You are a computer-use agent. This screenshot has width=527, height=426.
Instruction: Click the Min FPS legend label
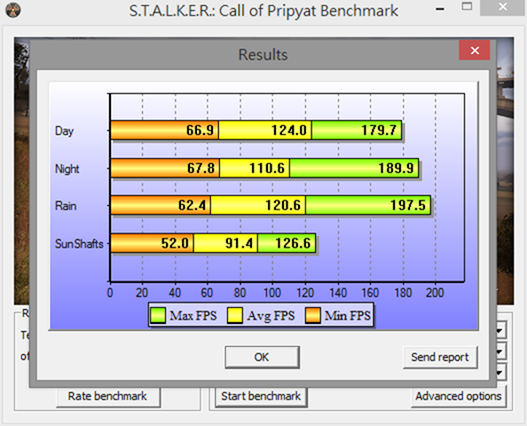click(348, 316)
